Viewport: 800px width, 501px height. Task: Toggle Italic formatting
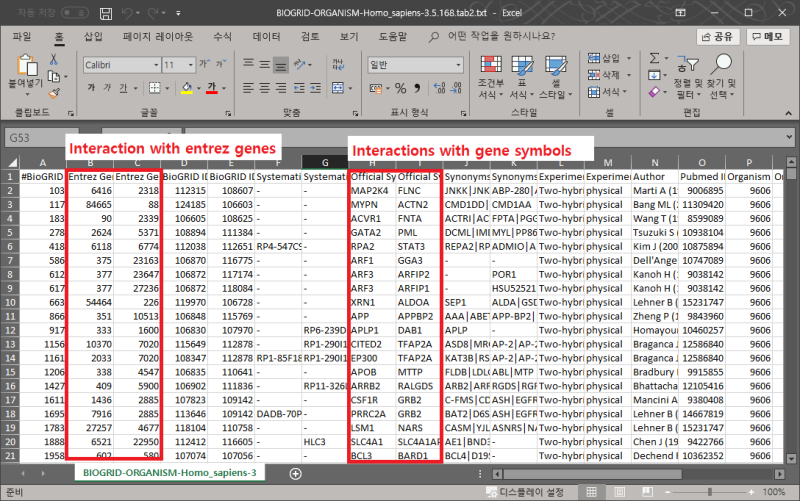point(107,88)
